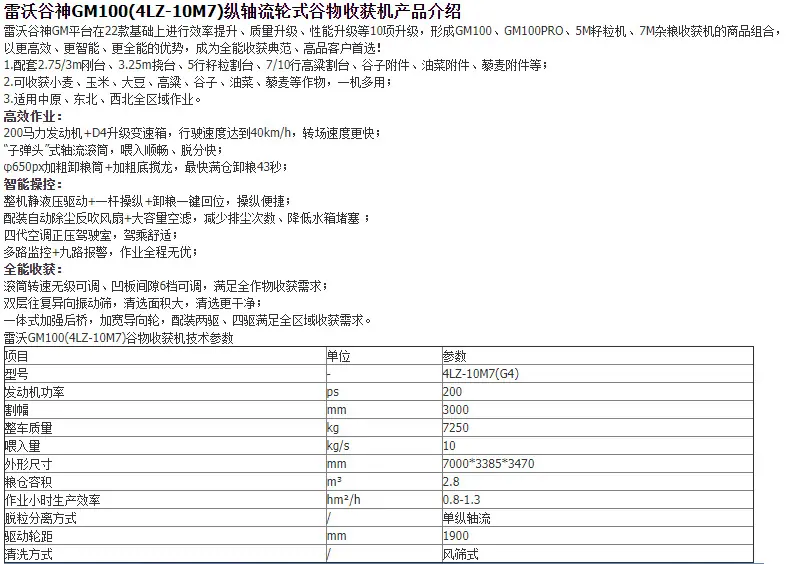Click the value 单纵轴流
Image resolution: width=786 pixels, height=564 pixels.
[x=467, y=518]
